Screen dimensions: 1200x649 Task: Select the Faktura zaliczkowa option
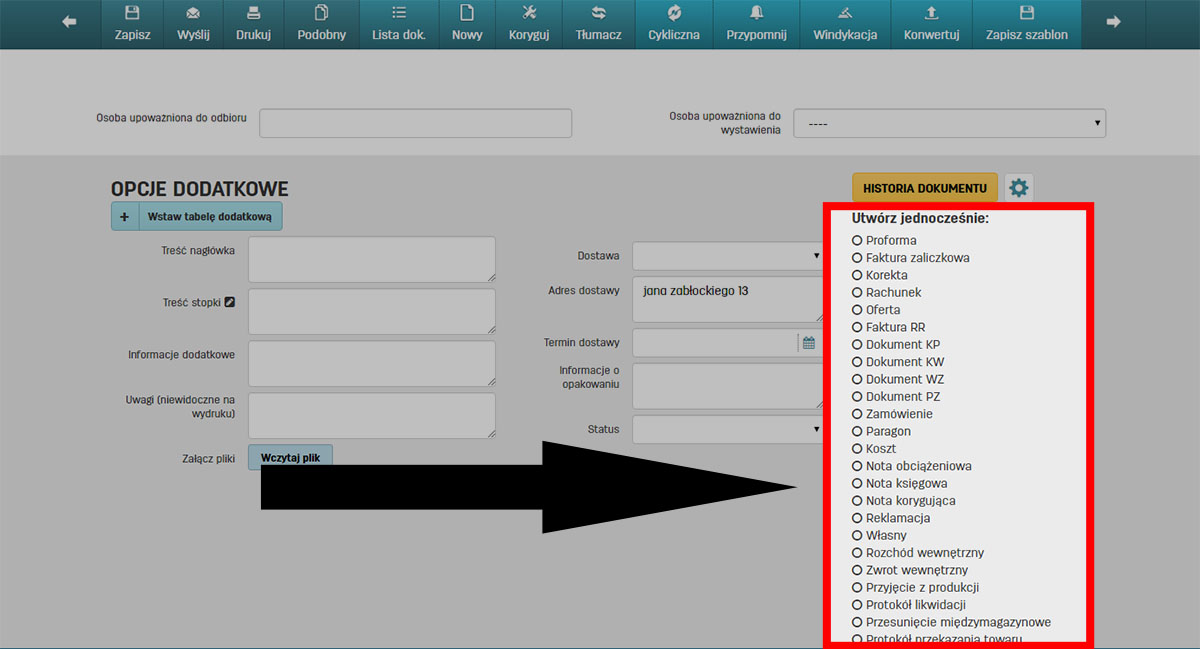[x=857, y=258]
